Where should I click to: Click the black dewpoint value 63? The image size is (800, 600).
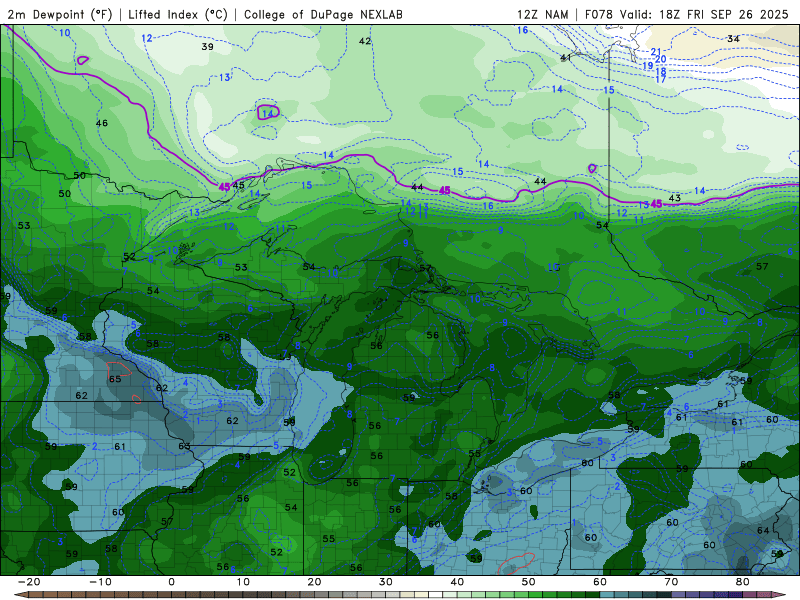click(x=184, y=446)
